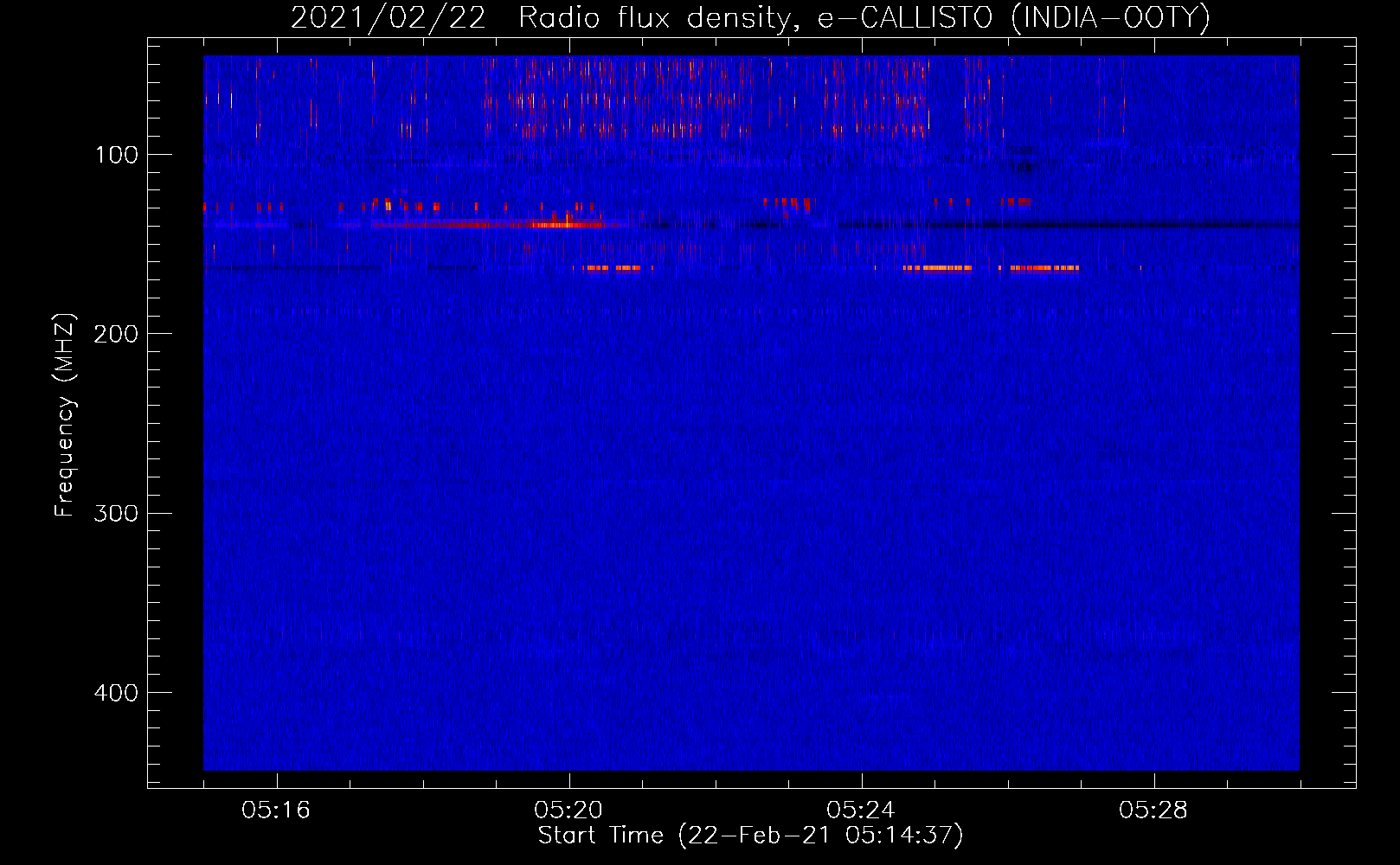The height and width of the screenshot is (865, 1400).
Task: Click the '100' frequency tick label
Action: click(x=116, y=155)
